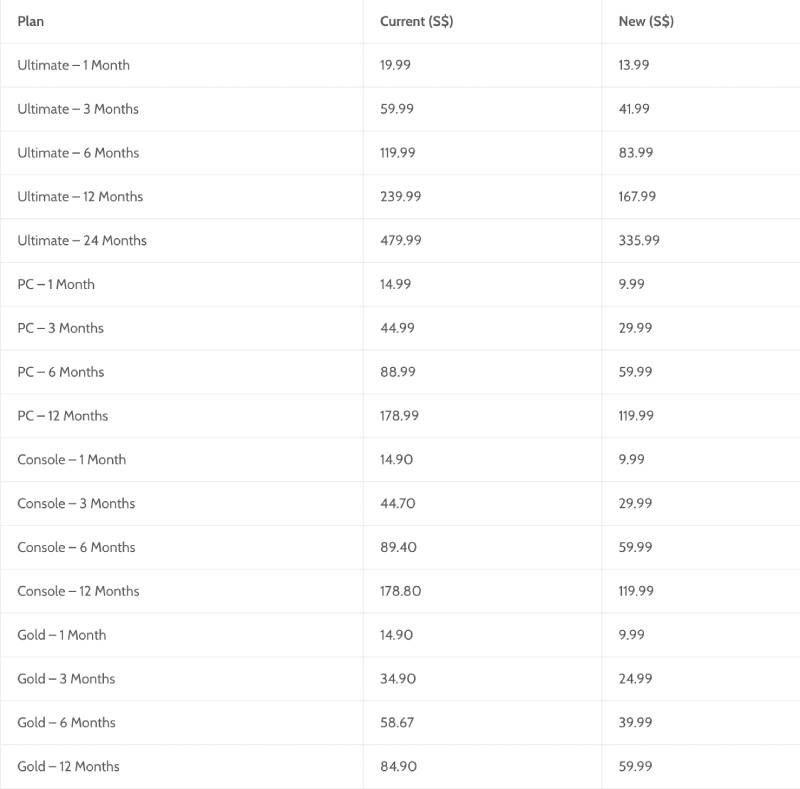This screenshot has height=789, width=800.
Task: Click the New (S$) column header
Action: point(646,21)
